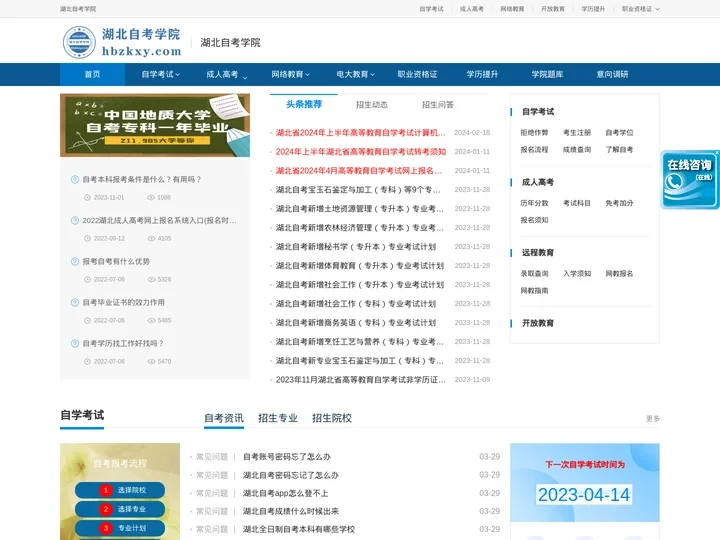
Task: Open the 中国地质大学 自考专科 banner image
Action: [155, 125]
